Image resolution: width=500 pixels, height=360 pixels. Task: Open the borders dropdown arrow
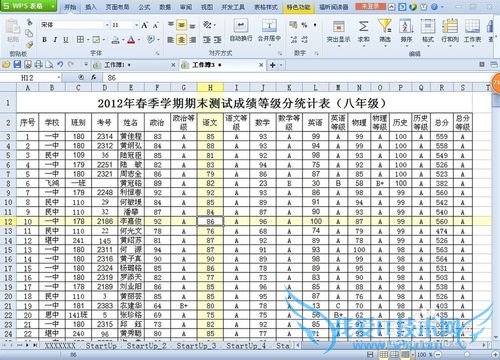pyautogui.click(x=88, y=40)
